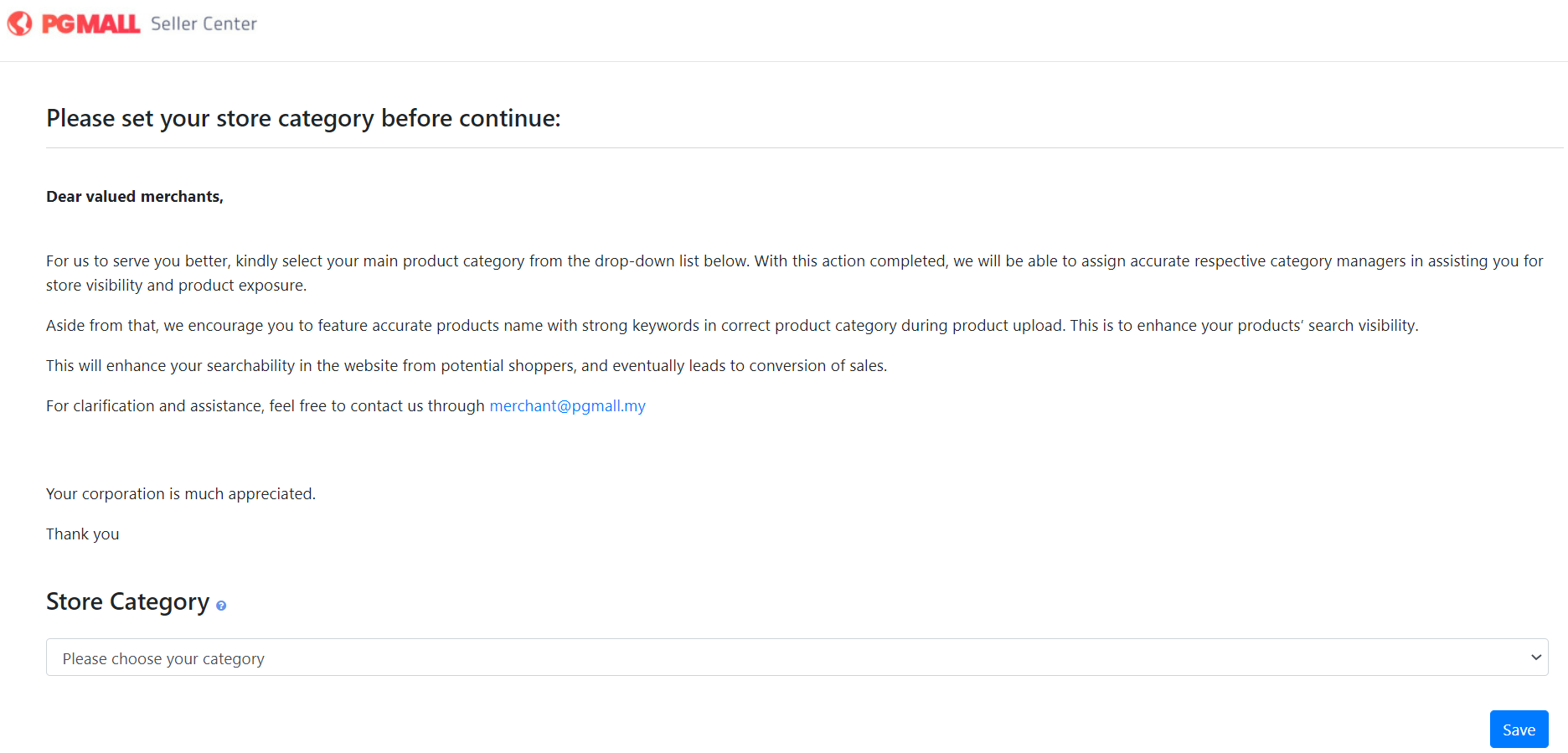This screenshot has height=753, width=1568.
Task: Click the "For clarification and assistance" text
Action: pos(265,406)
